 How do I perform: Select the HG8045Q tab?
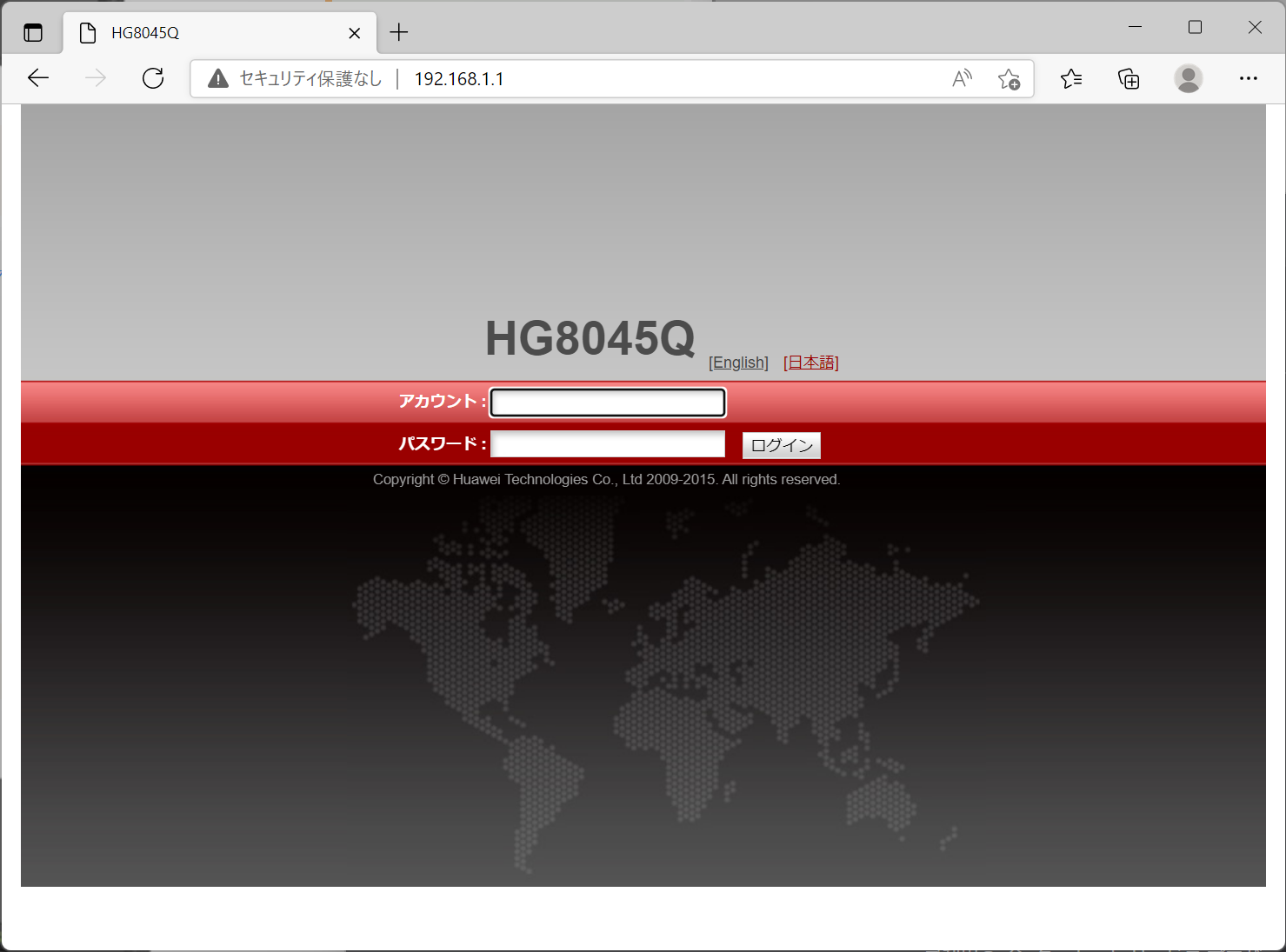220,33
